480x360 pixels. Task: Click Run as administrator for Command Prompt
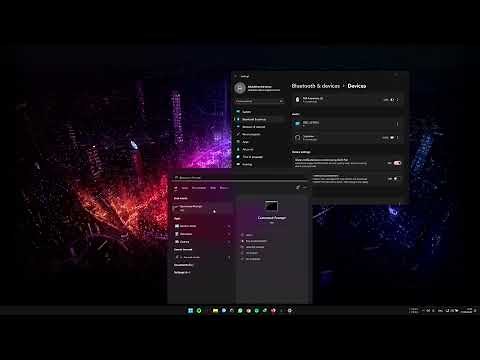256,241
